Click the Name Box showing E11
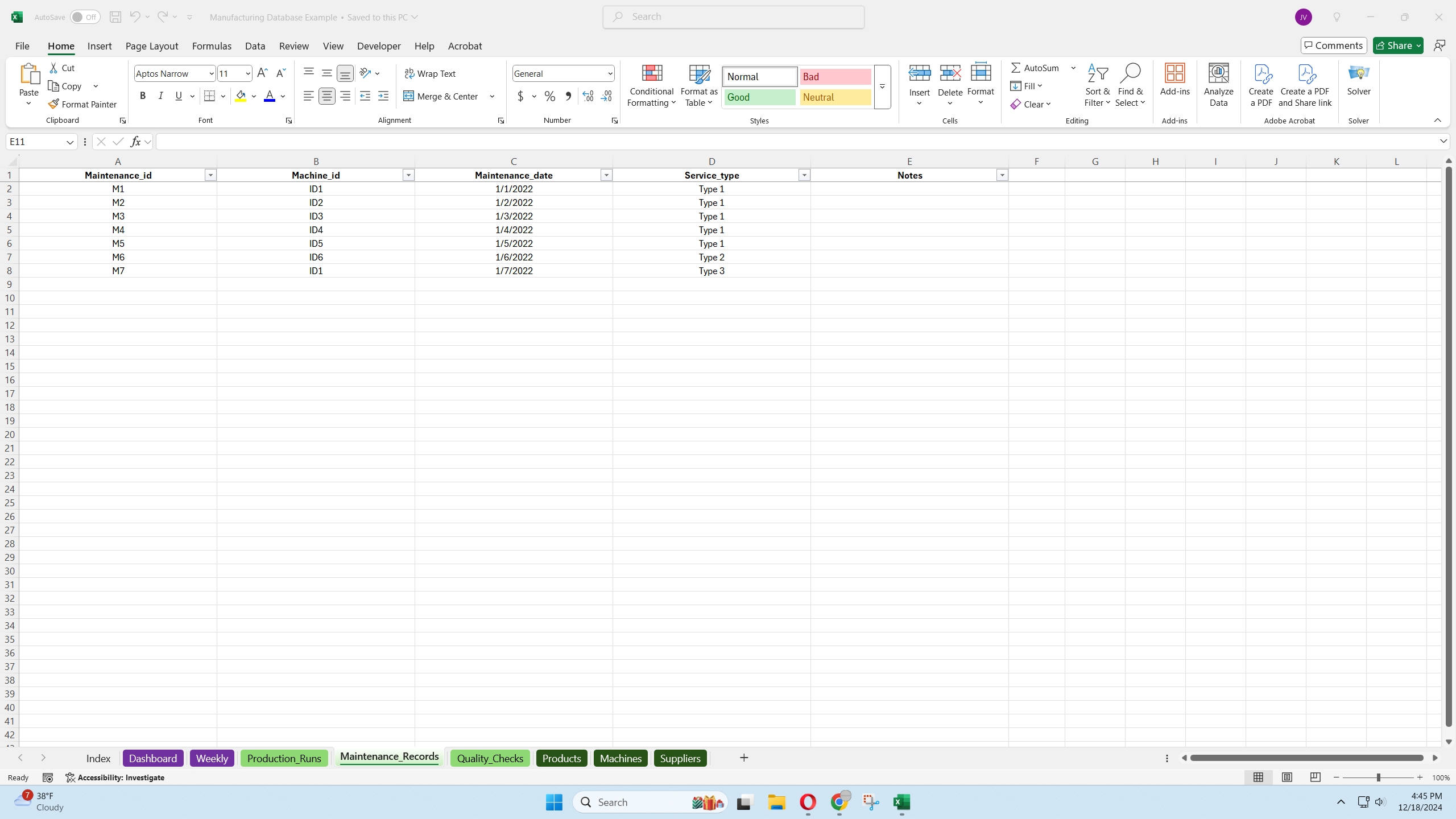The height and width of the screenshot is (819, 1456). [35, 142]
